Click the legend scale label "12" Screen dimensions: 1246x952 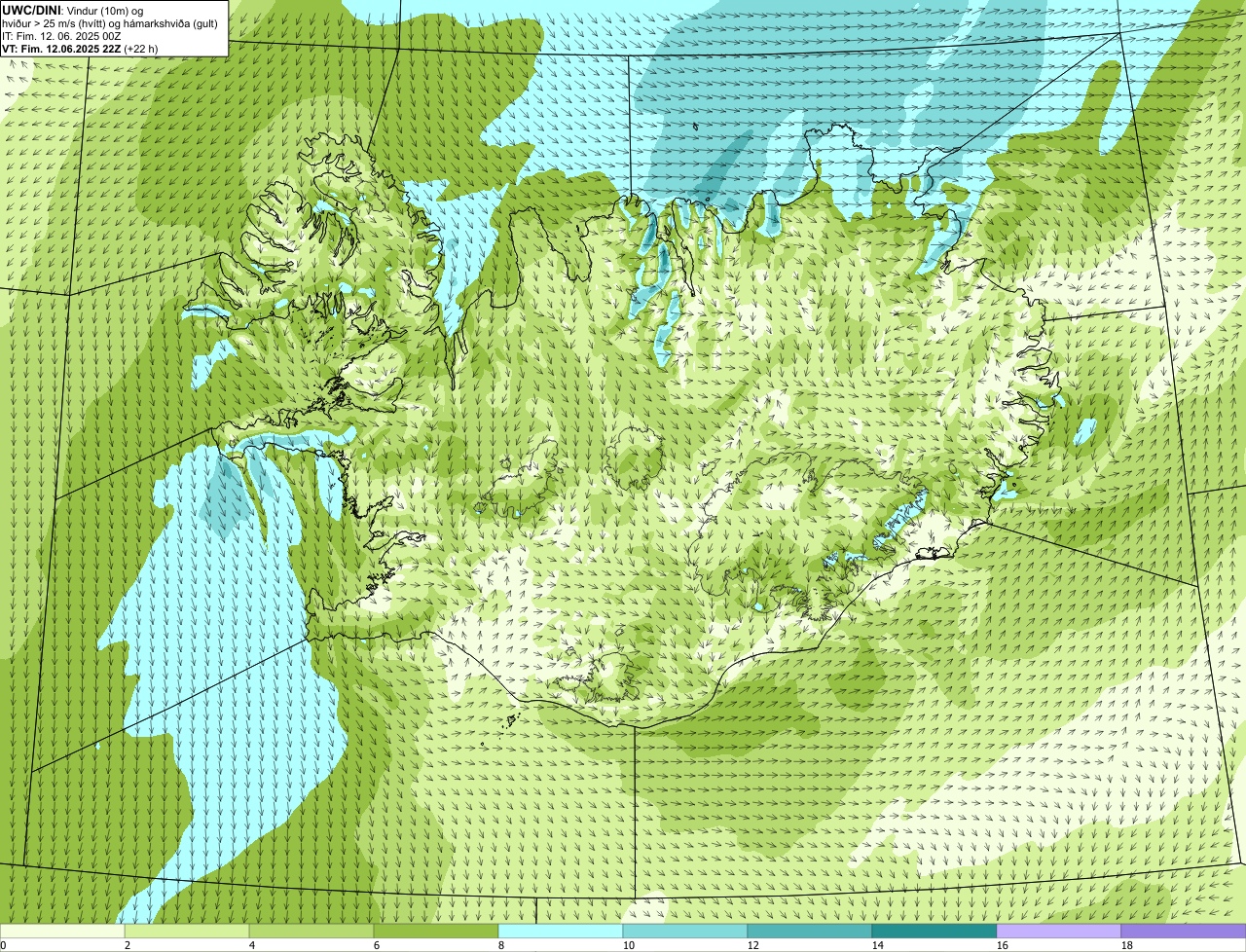(x=753, y=945)
